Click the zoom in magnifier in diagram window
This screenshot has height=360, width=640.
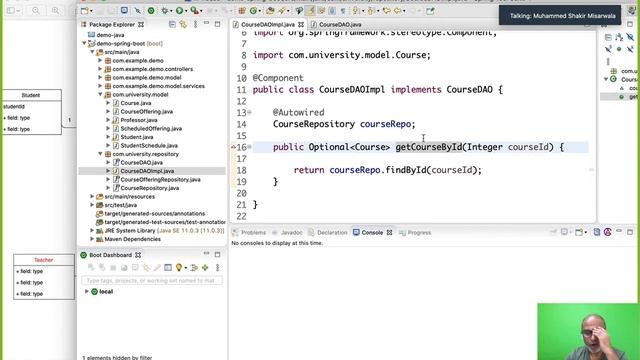[55, 11]
